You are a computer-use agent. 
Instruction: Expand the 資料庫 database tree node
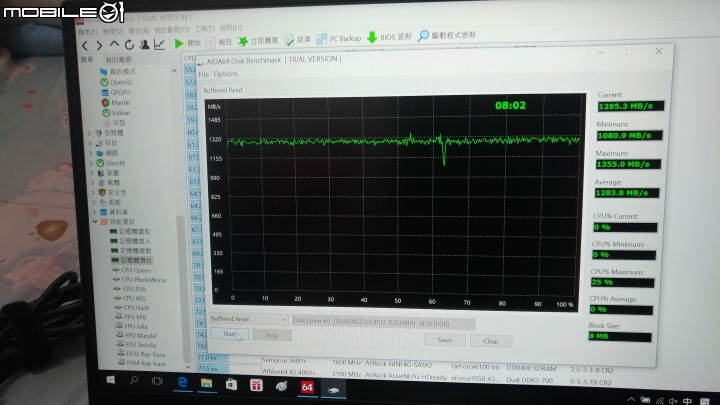coord(95,212)
